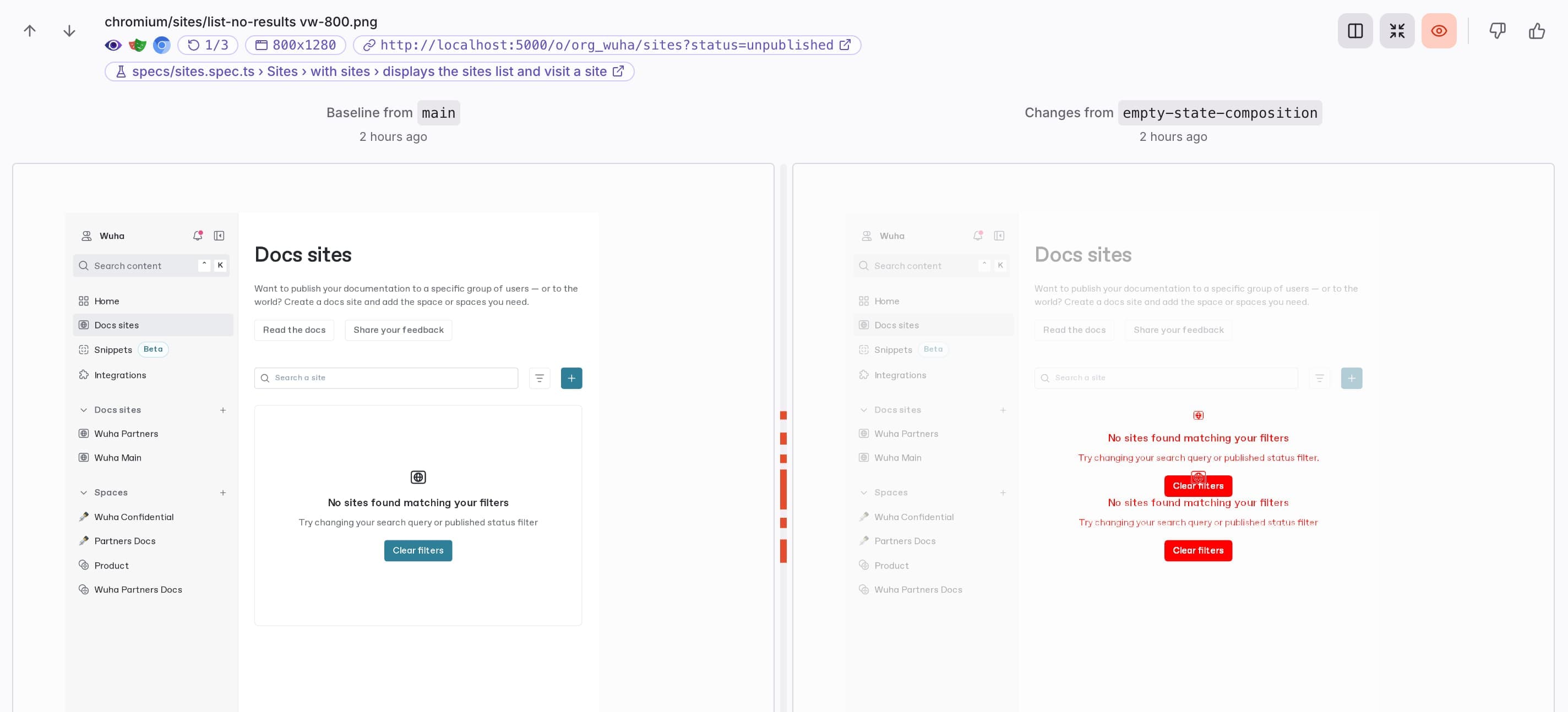Click Search content in changes sidebar
The width and height of the screenshot is (1568, 712).
click(x=932, y=265)
